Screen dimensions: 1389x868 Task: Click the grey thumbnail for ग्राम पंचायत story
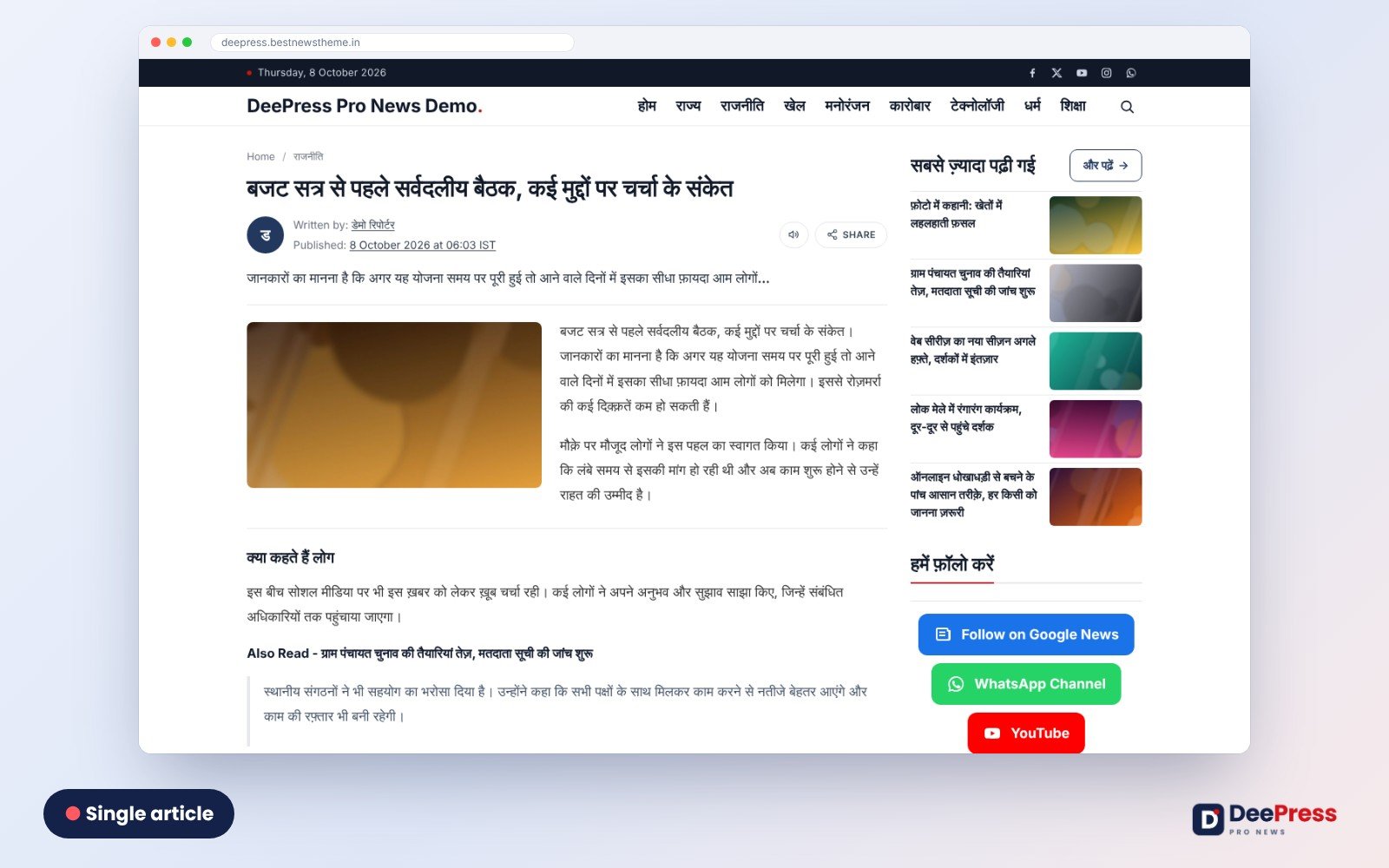click(x=1096, y=293)
